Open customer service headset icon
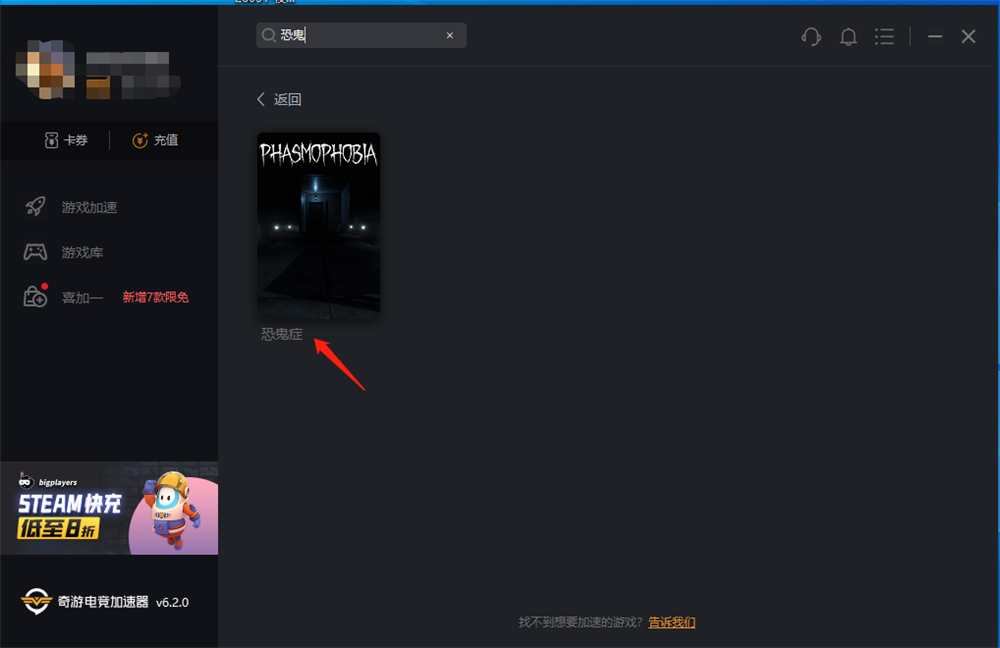 pos(811,36)
